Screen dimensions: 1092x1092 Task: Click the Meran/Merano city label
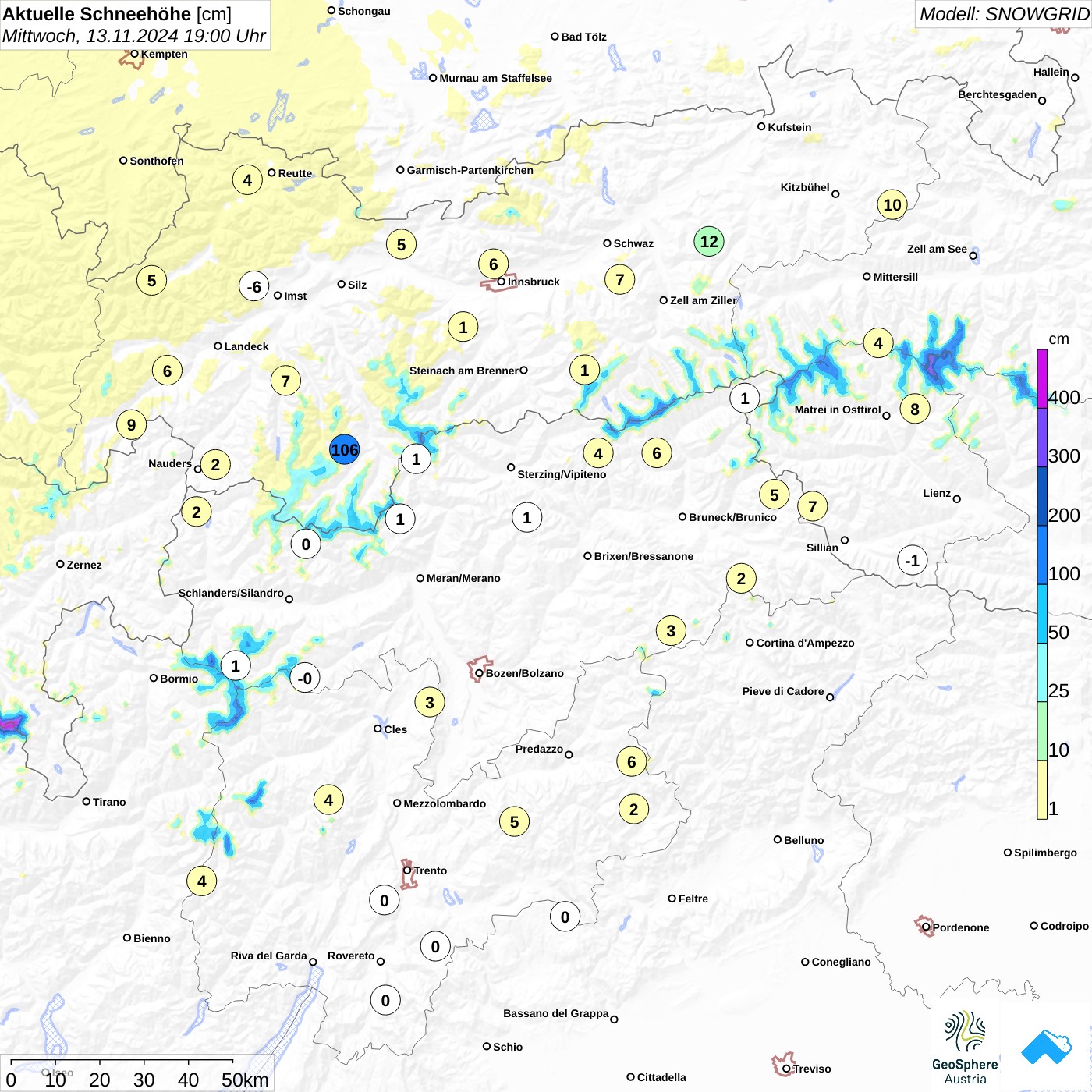pos(463,578)
